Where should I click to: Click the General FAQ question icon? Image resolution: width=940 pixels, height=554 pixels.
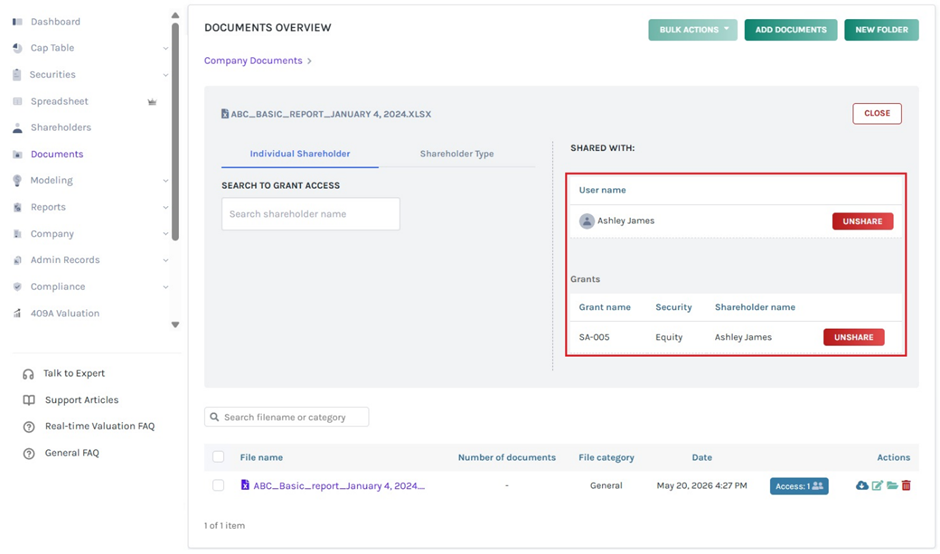point(28,454)
